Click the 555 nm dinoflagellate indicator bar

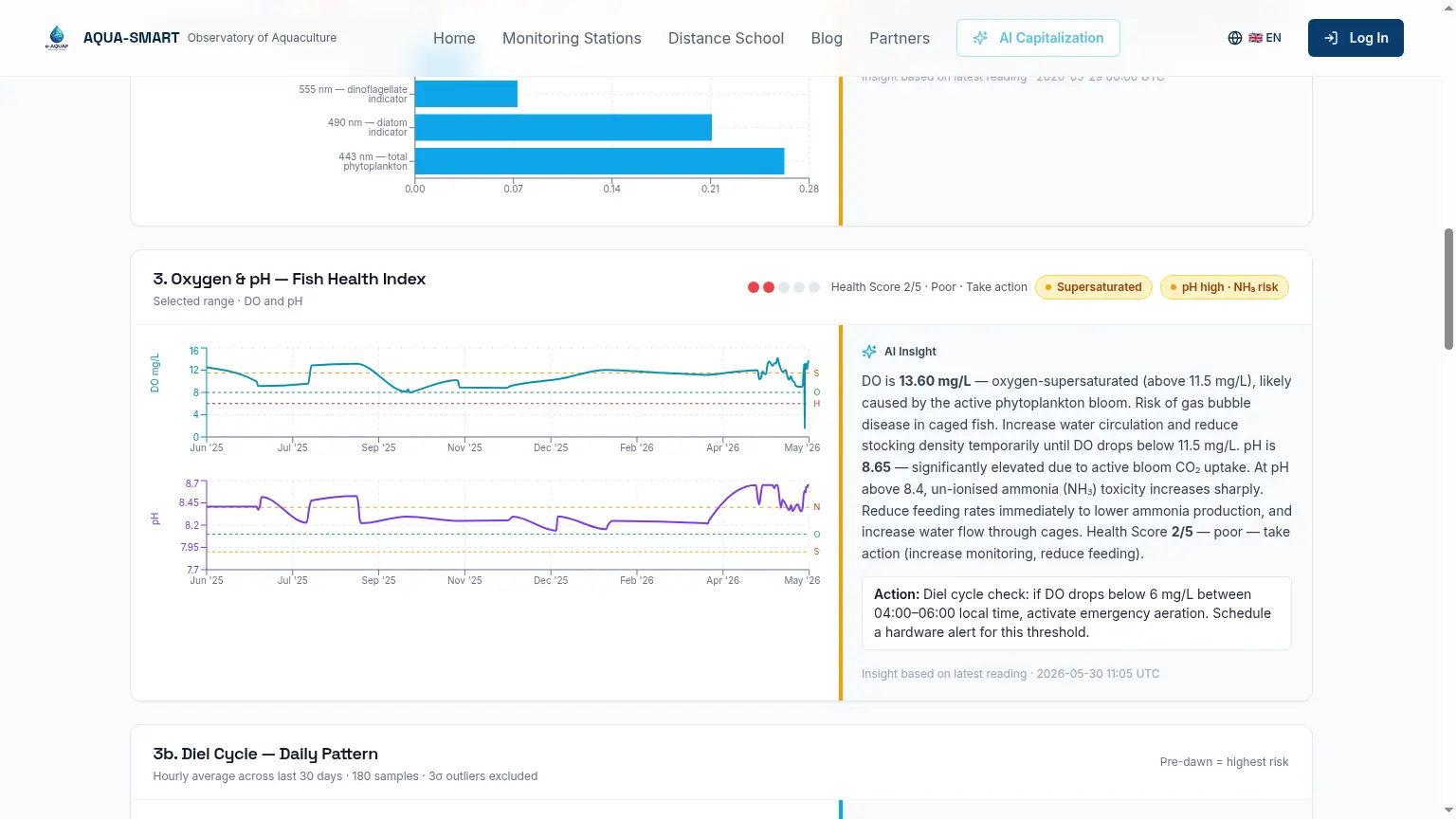(466, 94)
